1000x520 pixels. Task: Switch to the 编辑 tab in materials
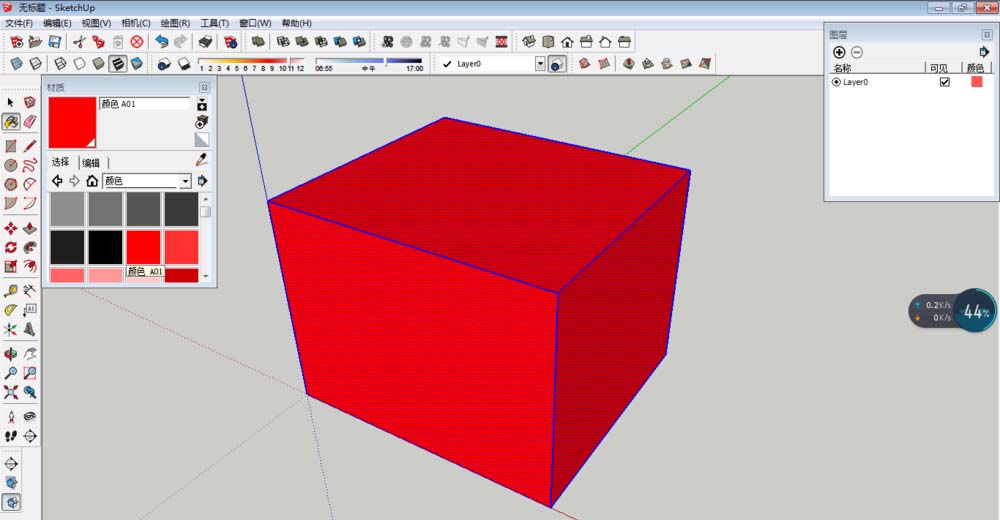[91, 162]
